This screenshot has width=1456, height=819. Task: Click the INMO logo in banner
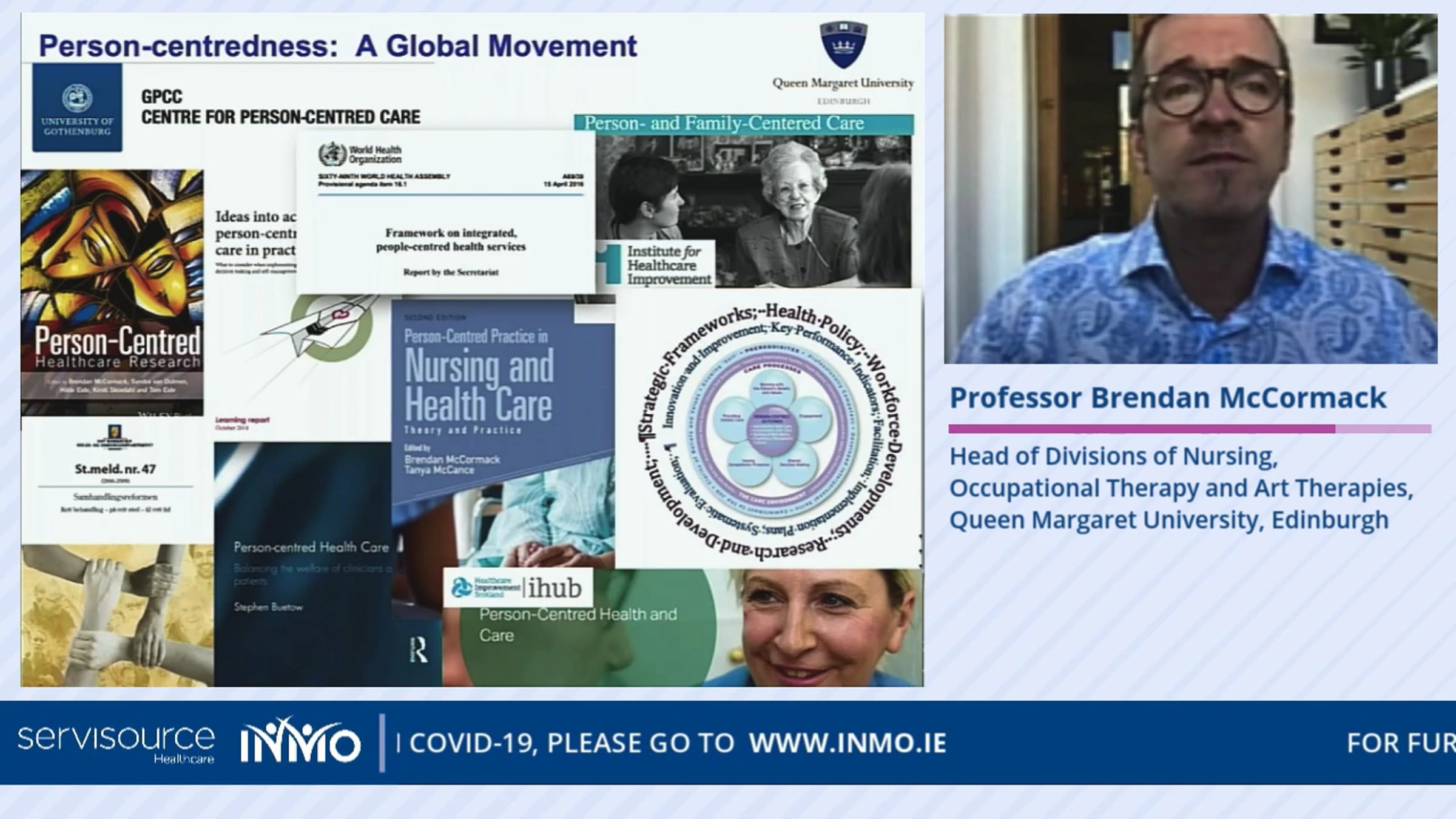pyautogui.click(x=300, y=741)
